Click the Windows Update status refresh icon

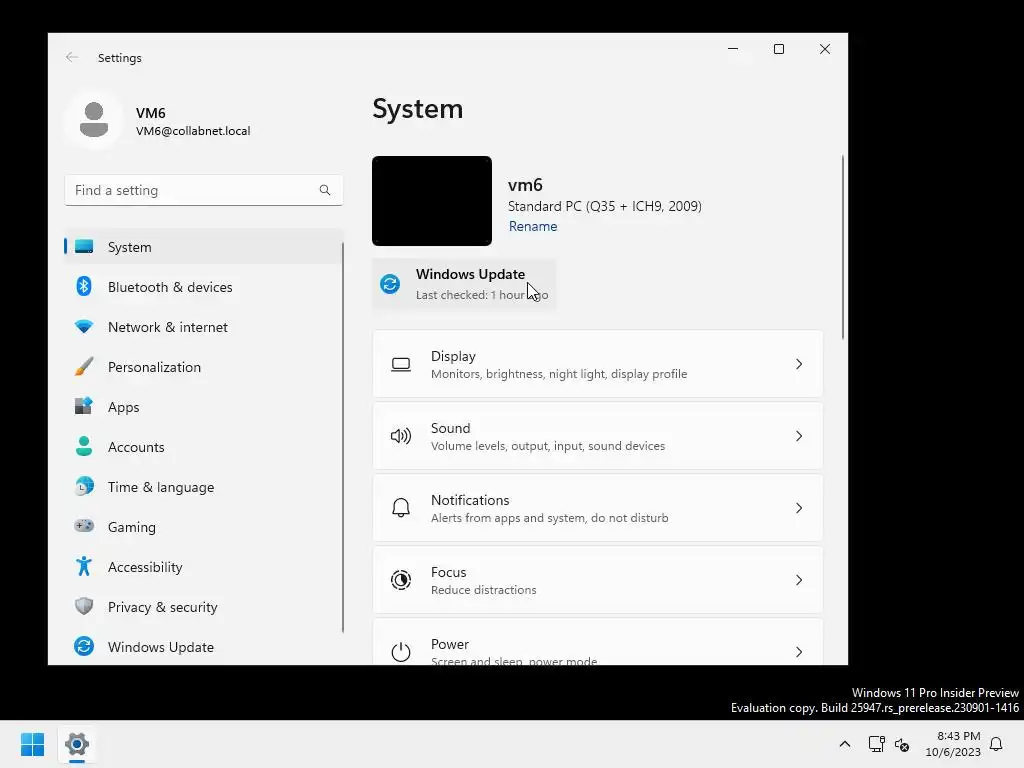[390, 284]
